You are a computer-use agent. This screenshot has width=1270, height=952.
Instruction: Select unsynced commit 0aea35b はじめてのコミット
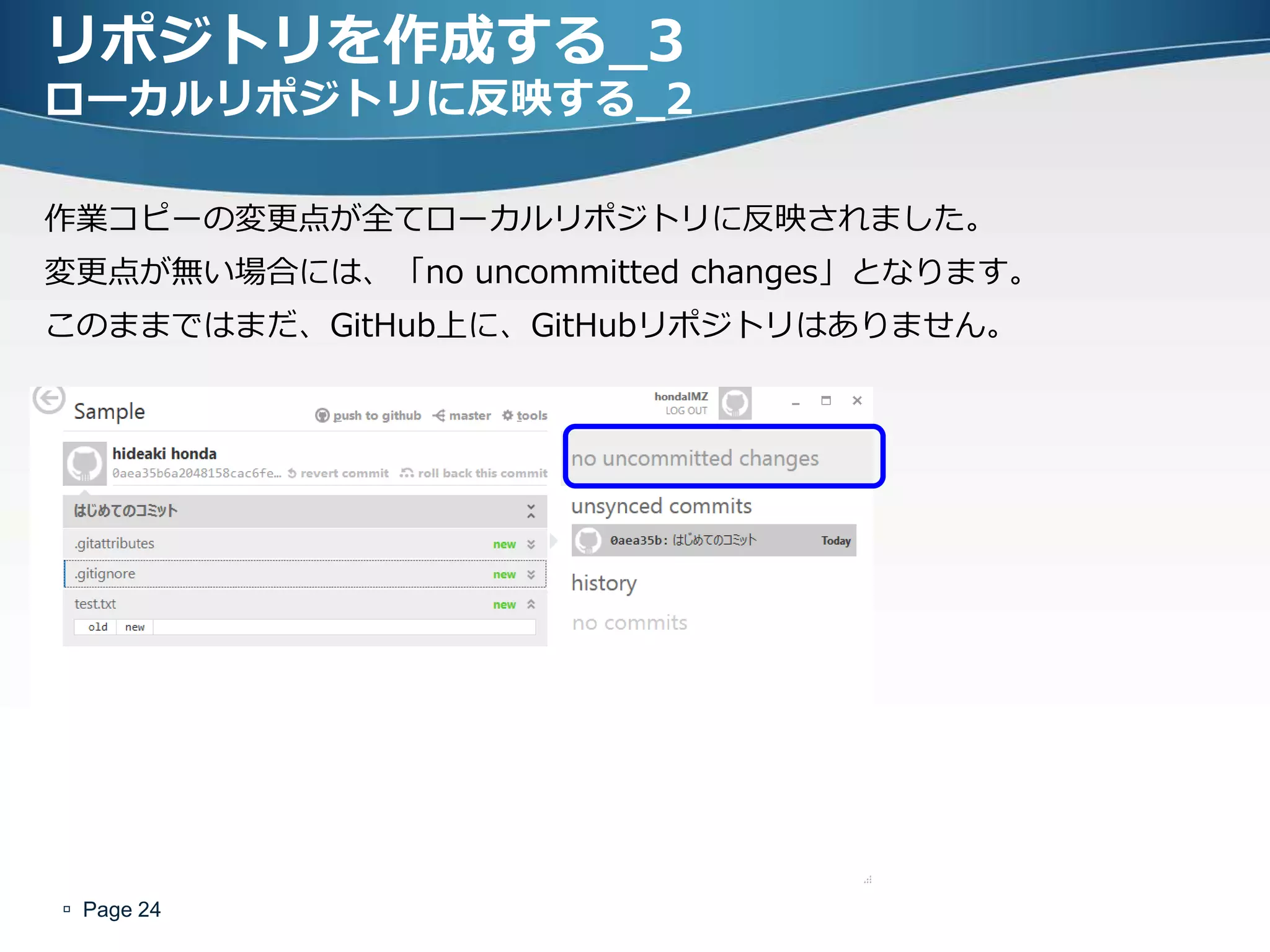click(x=714, y=540)
